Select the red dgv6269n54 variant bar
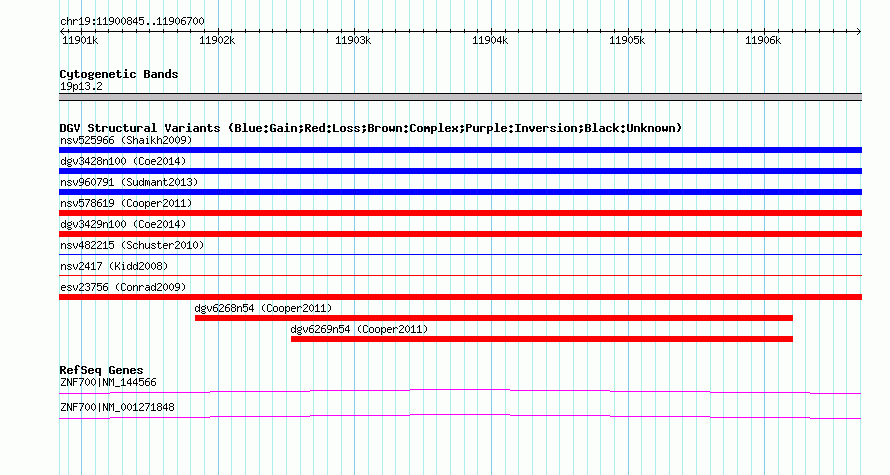 pyautogui.click(x=541, y=339)
